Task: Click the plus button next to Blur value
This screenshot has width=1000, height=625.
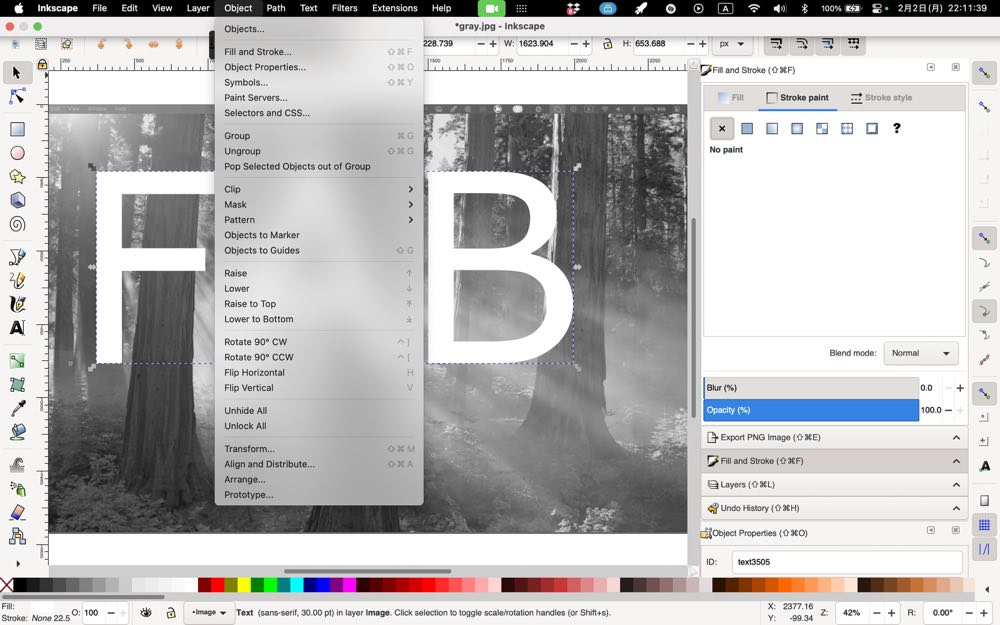Action: pyautogui.click(x=960, y=388)
